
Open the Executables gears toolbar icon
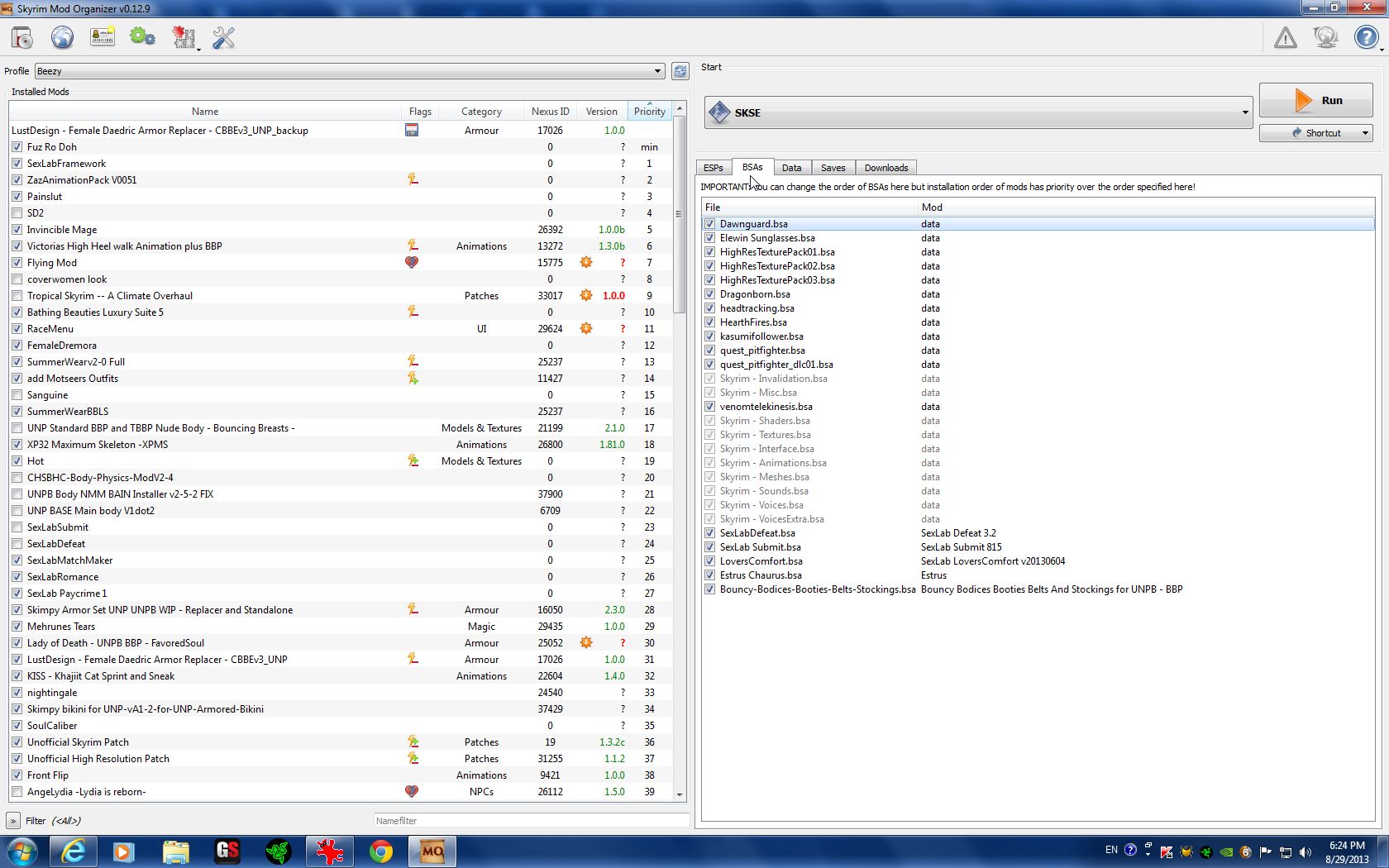click(x=142, y=38)
